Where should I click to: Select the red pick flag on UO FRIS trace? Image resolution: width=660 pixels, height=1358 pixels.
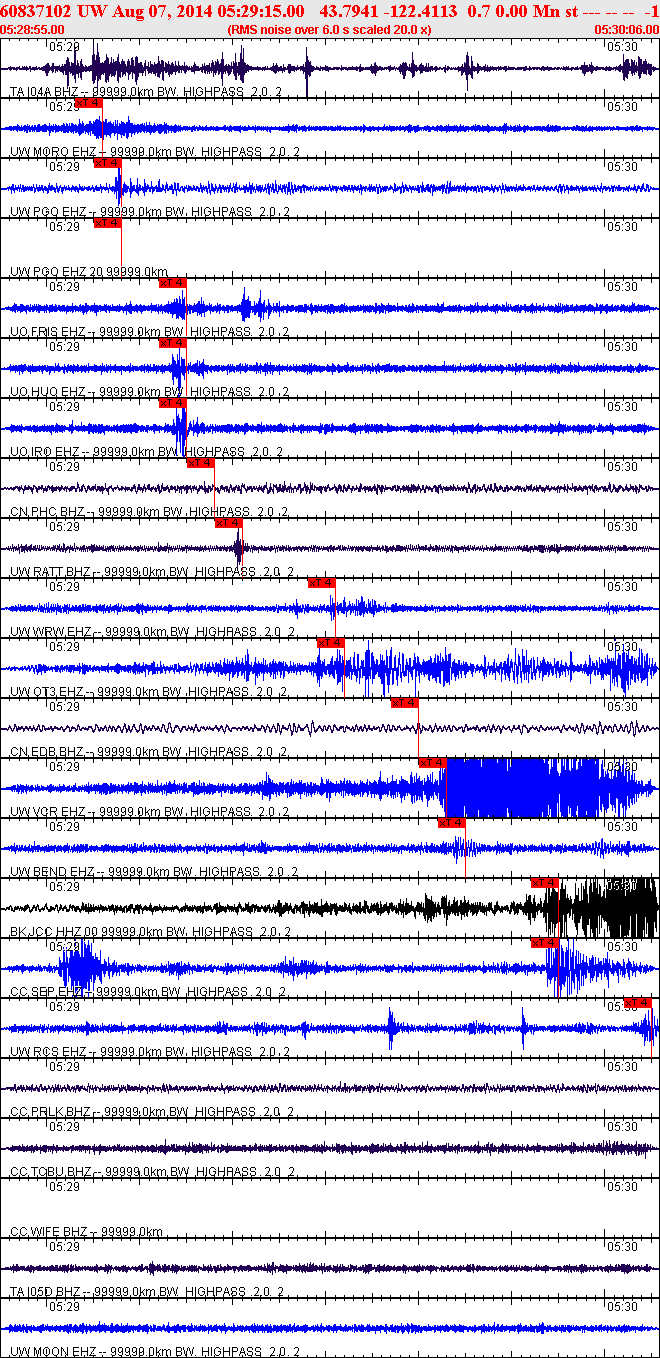tap(173, 282)
